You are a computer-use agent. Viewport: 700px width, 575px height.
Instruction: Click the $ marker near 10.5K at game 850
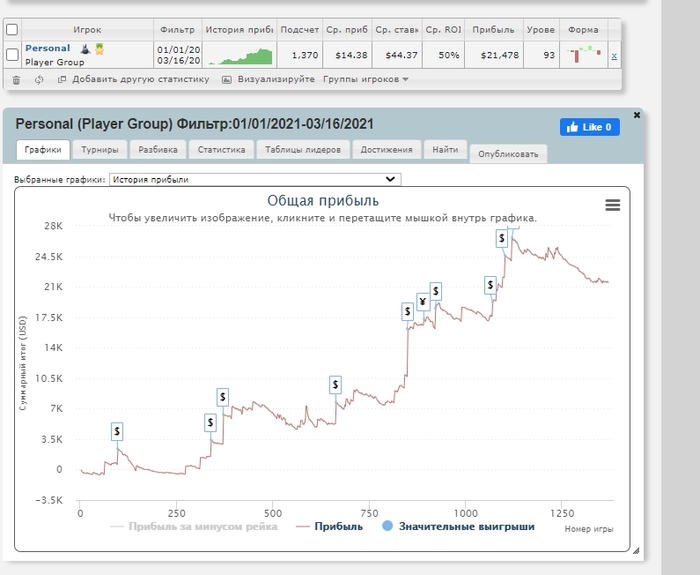point(407,311)
